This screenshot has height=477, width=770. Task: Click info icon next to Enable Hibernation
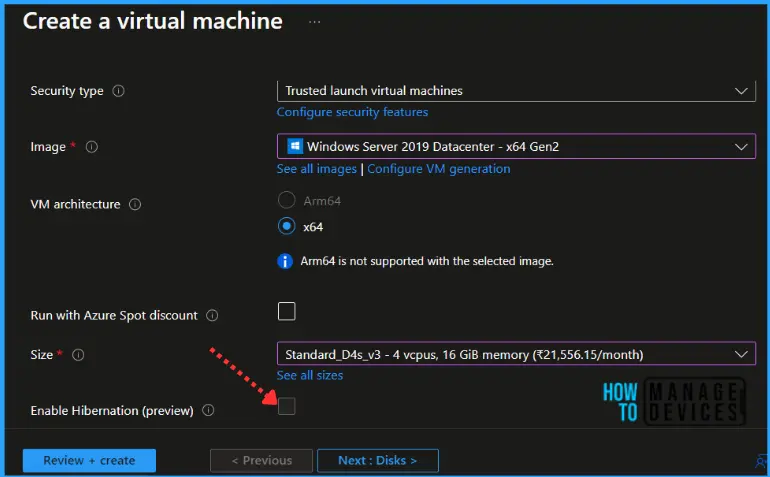point(208,410)
